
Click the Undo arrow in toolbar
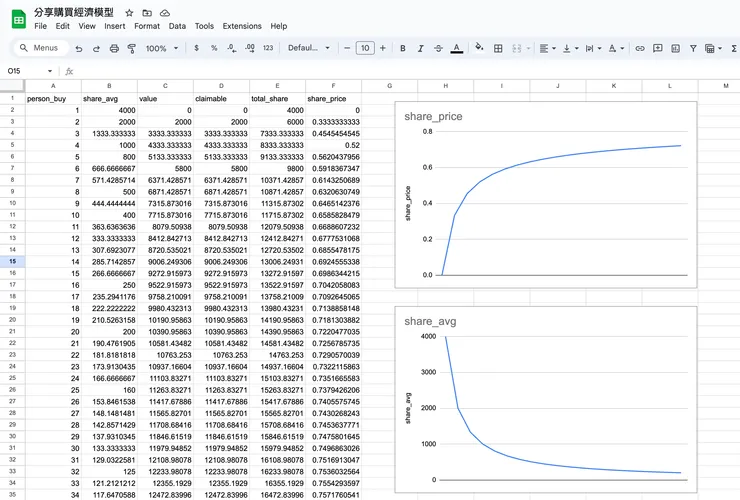[79, 48]
